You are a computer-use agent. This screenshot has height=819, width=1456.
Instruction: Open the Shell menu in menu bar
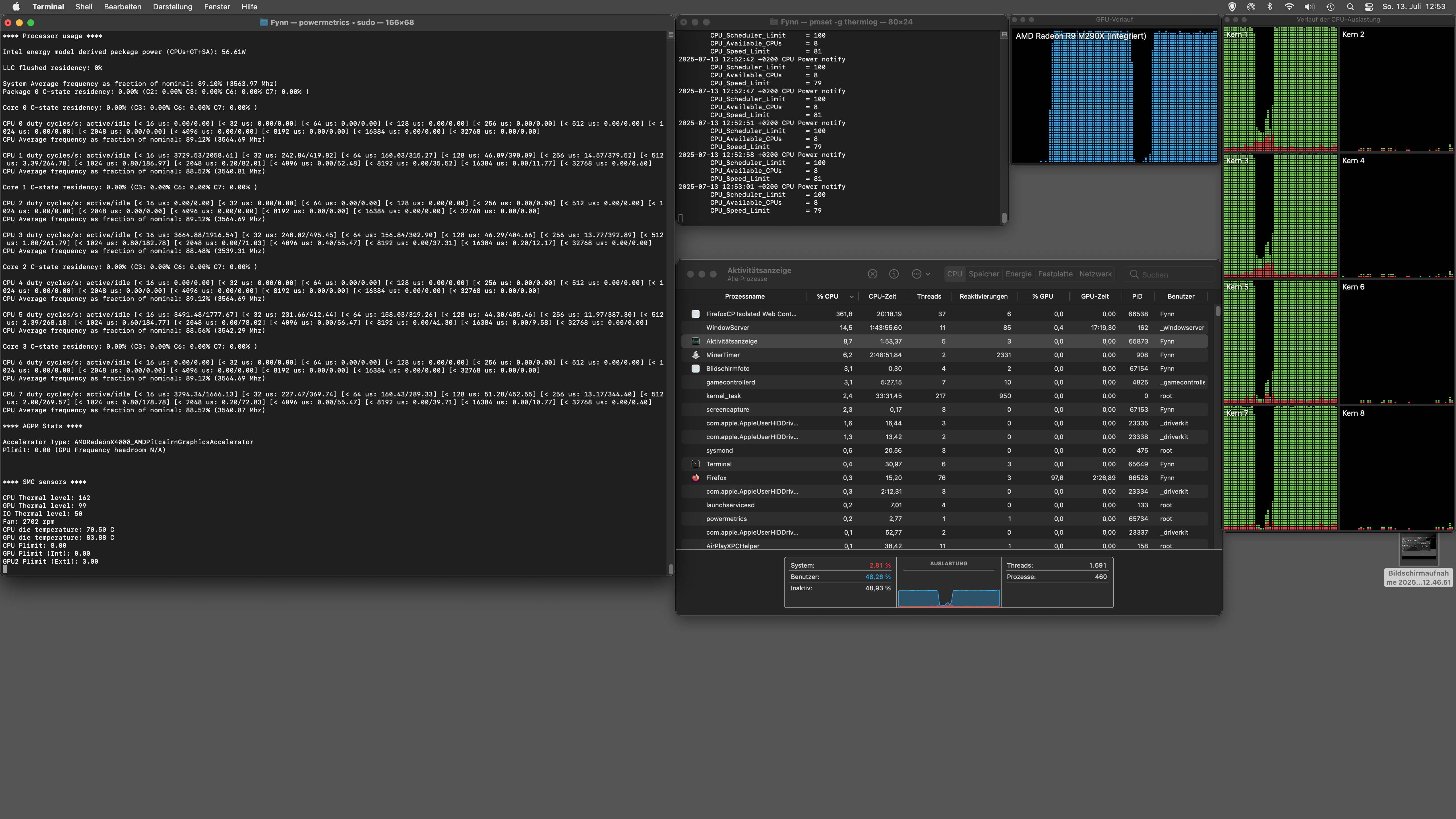[84, 7]
